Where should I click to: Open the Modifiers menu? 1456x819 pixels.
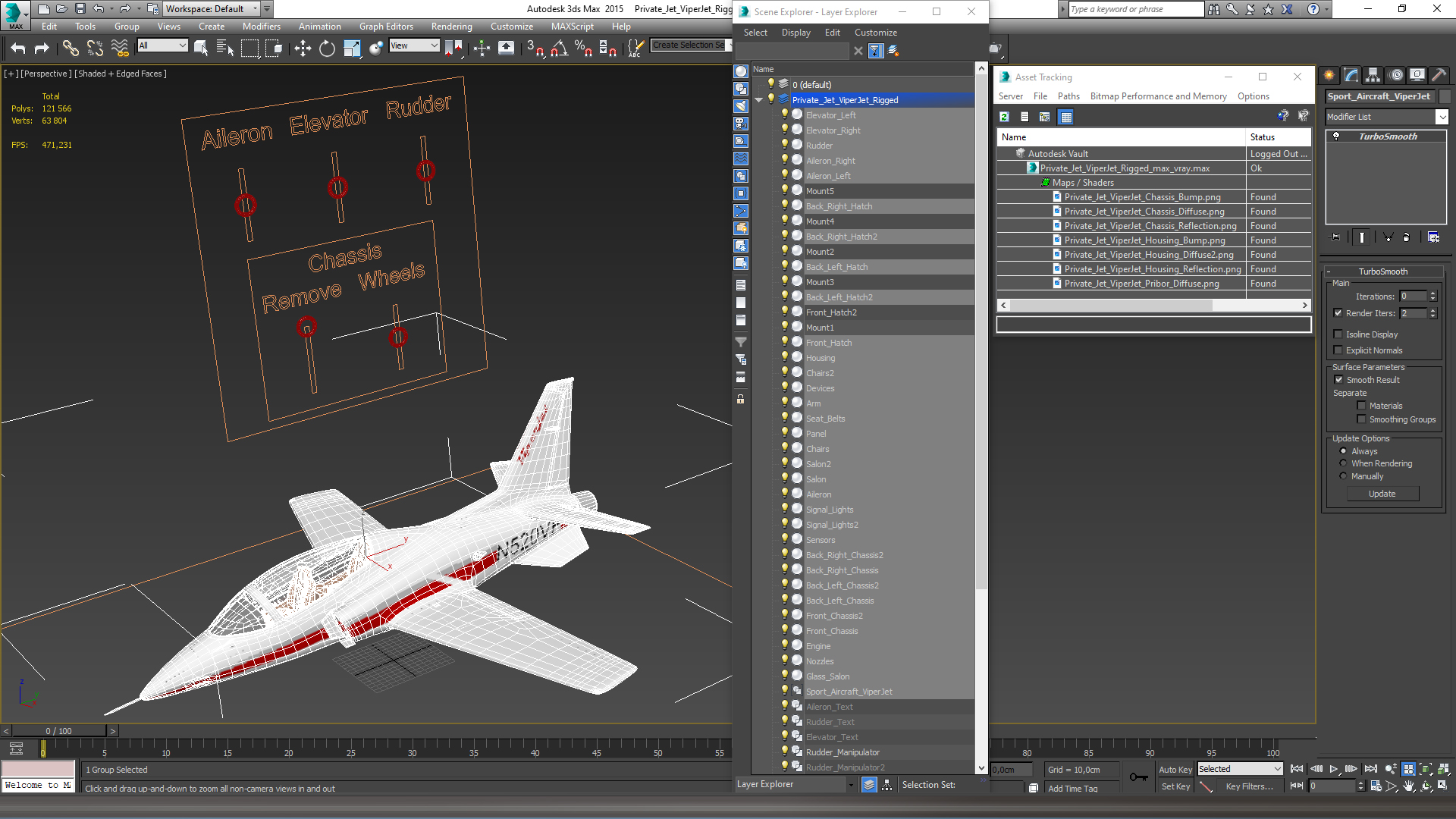(261, 27)
